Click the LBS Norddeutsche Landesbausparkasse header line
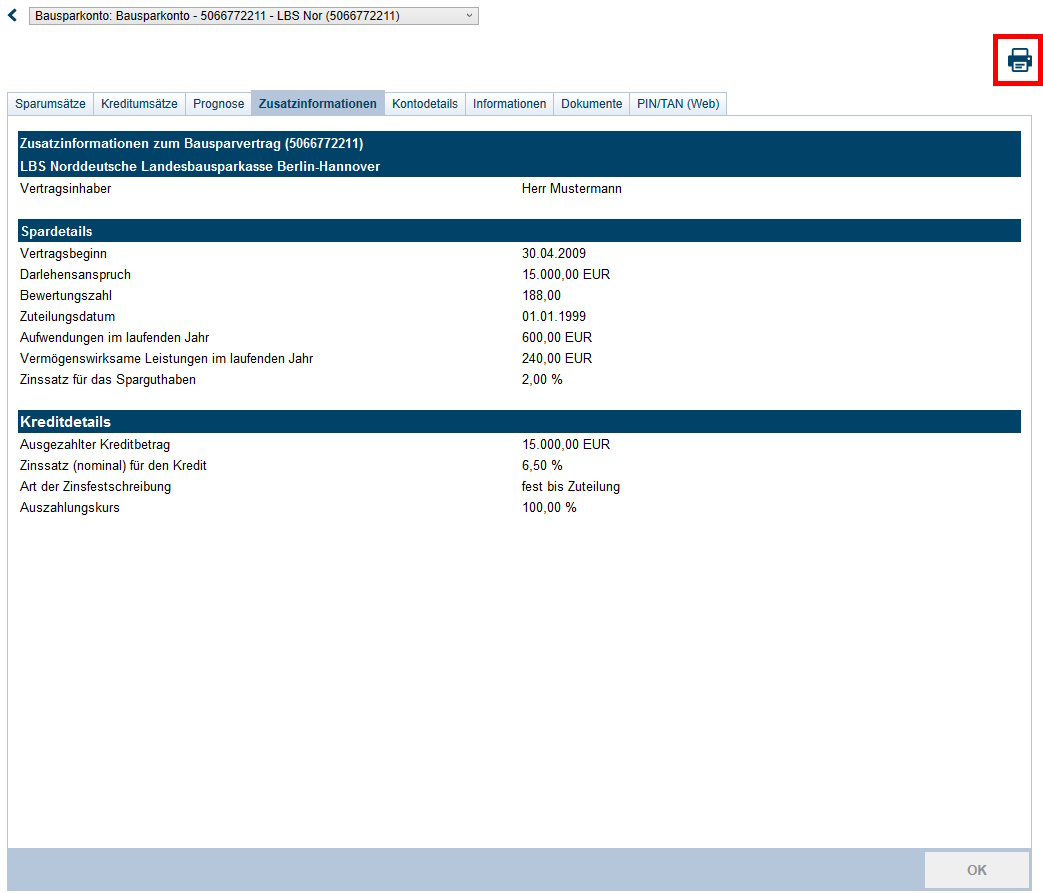 pos(200,166)
